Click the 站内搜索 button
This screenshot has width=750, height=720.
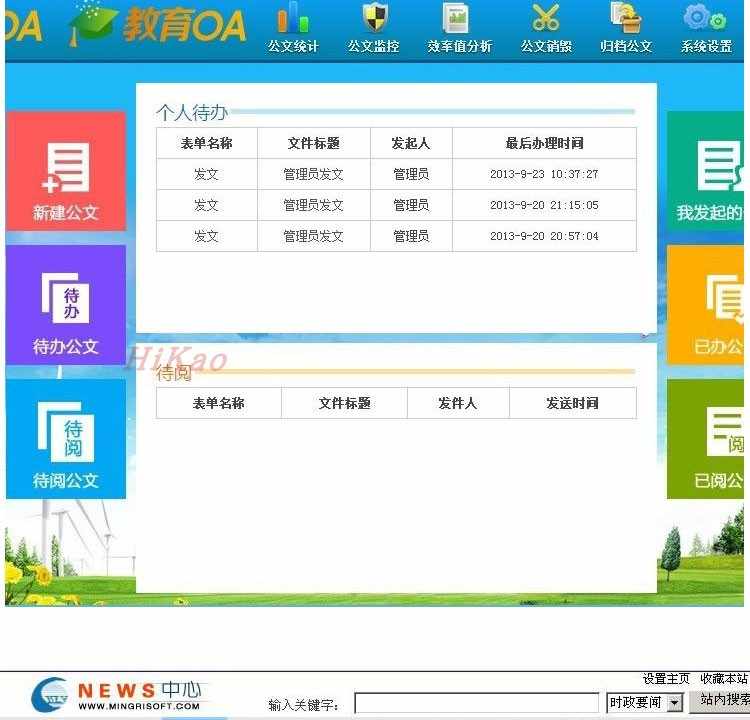719,700
